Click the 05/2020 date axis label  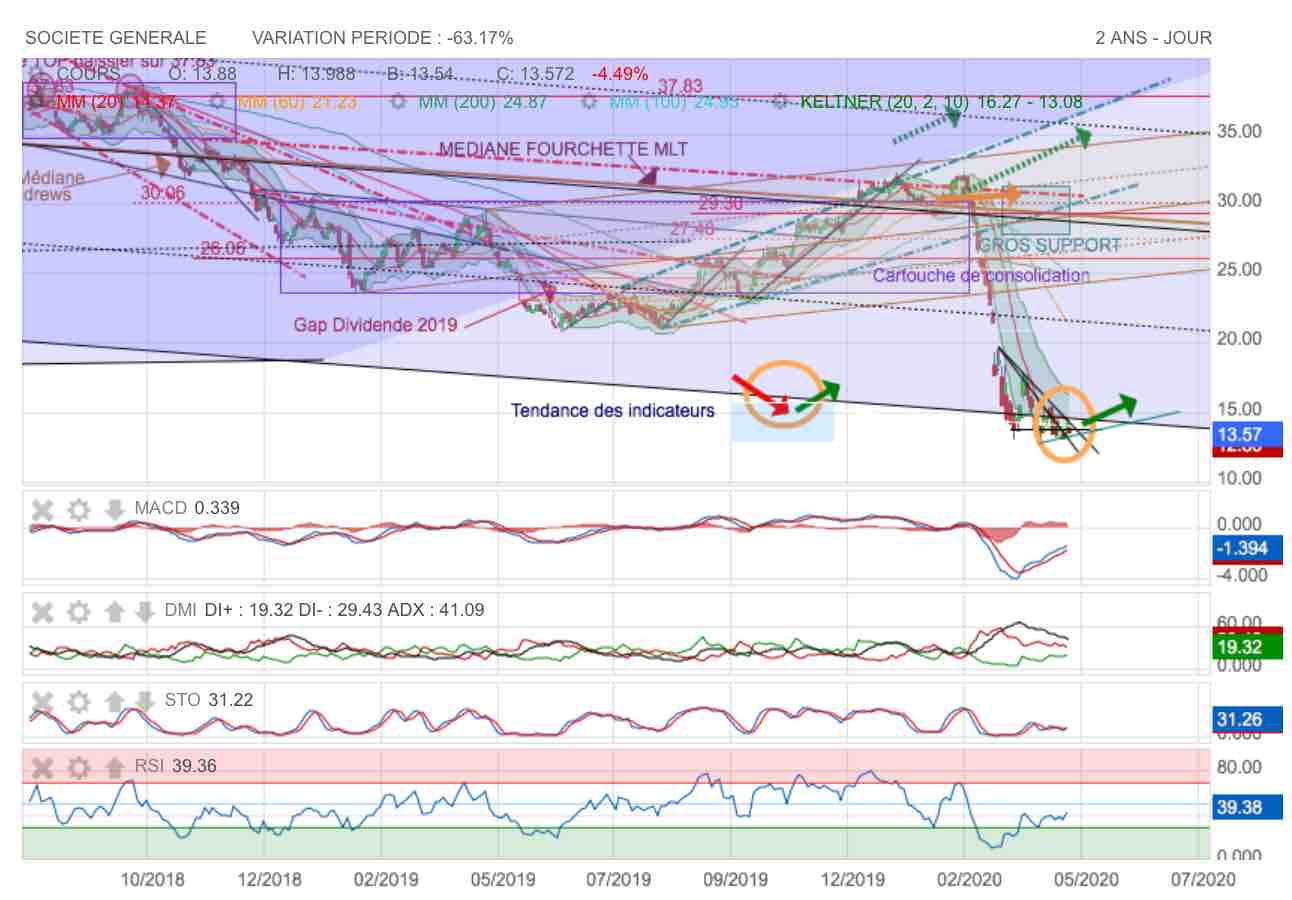coord(1086,880)
